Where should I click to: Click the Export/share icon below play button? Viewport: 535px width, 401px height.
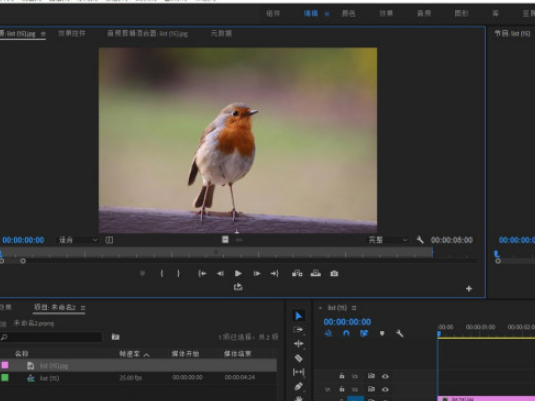[238, 287]
